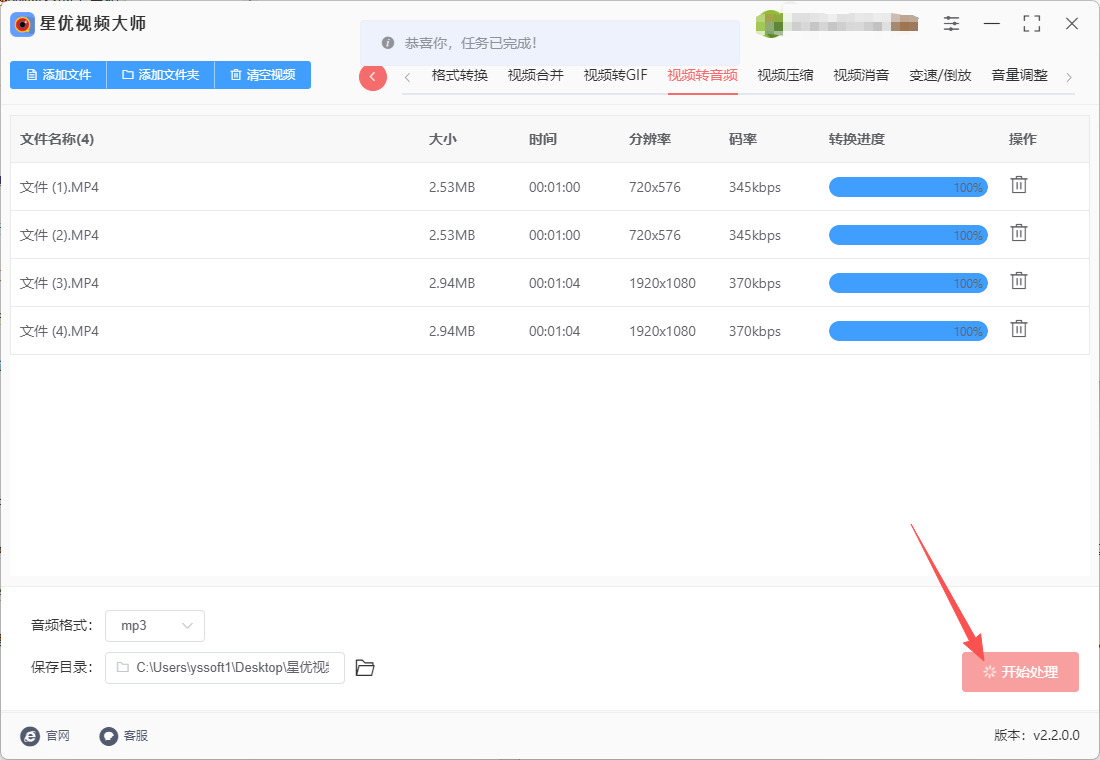
Task: Open the 官网 website link
Action: [x=46, y=735]
